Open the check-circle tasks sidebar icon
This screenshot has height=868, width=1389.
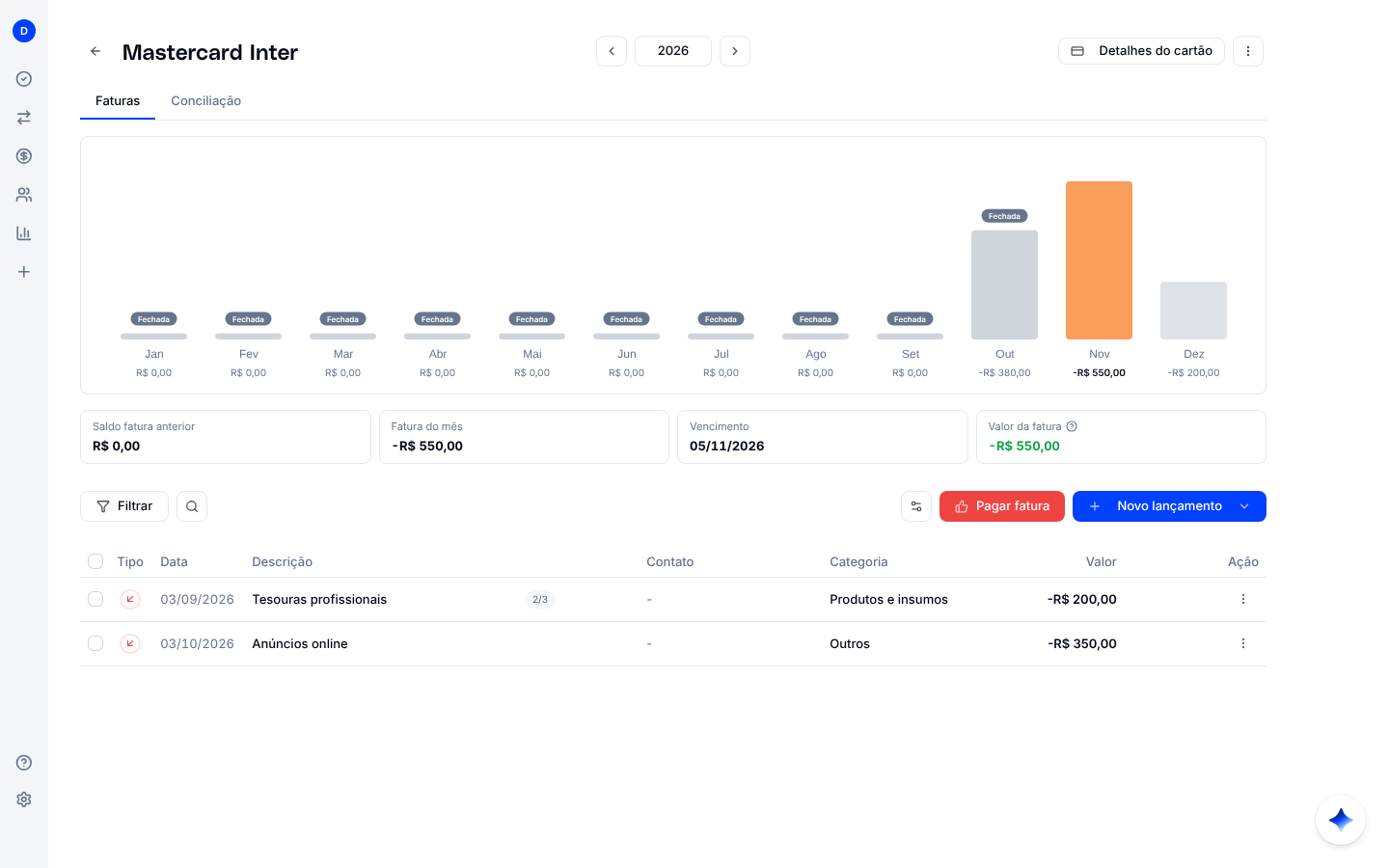tap(24, 79)
